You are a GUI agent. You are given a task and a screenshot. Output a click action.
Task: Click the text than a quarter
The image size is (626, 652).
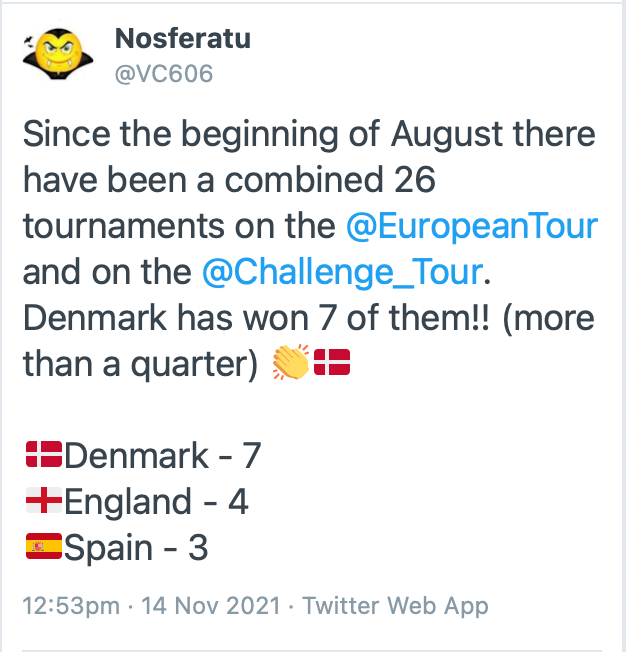click(140, 365)
